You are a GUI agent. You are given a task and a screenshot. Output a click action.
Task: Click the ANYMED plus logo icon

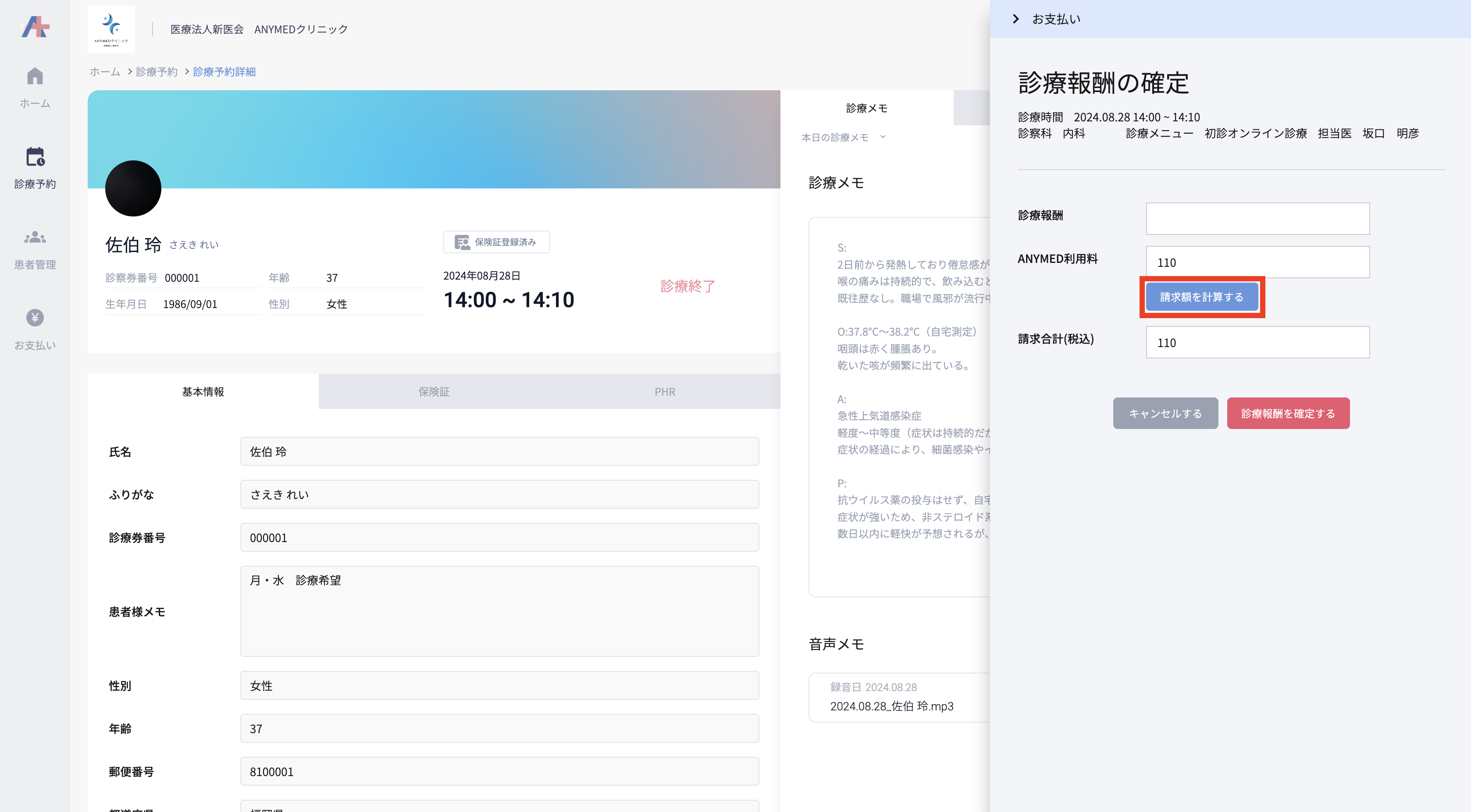tap(36, 26)
